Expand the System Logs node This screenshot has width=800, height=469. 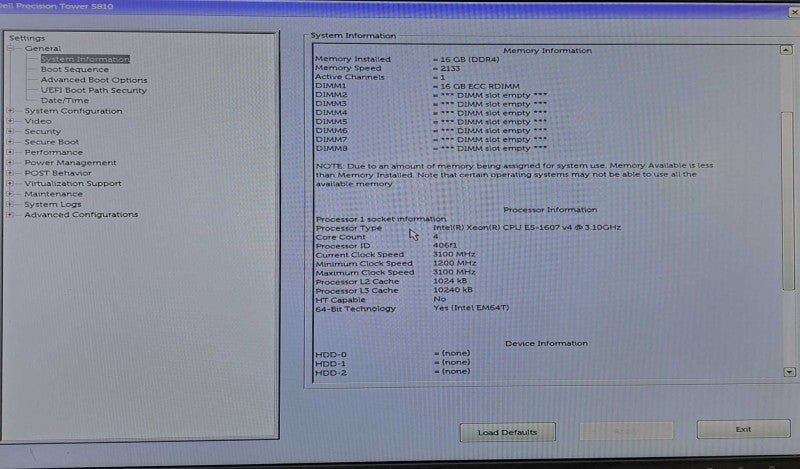coord(11,204)
